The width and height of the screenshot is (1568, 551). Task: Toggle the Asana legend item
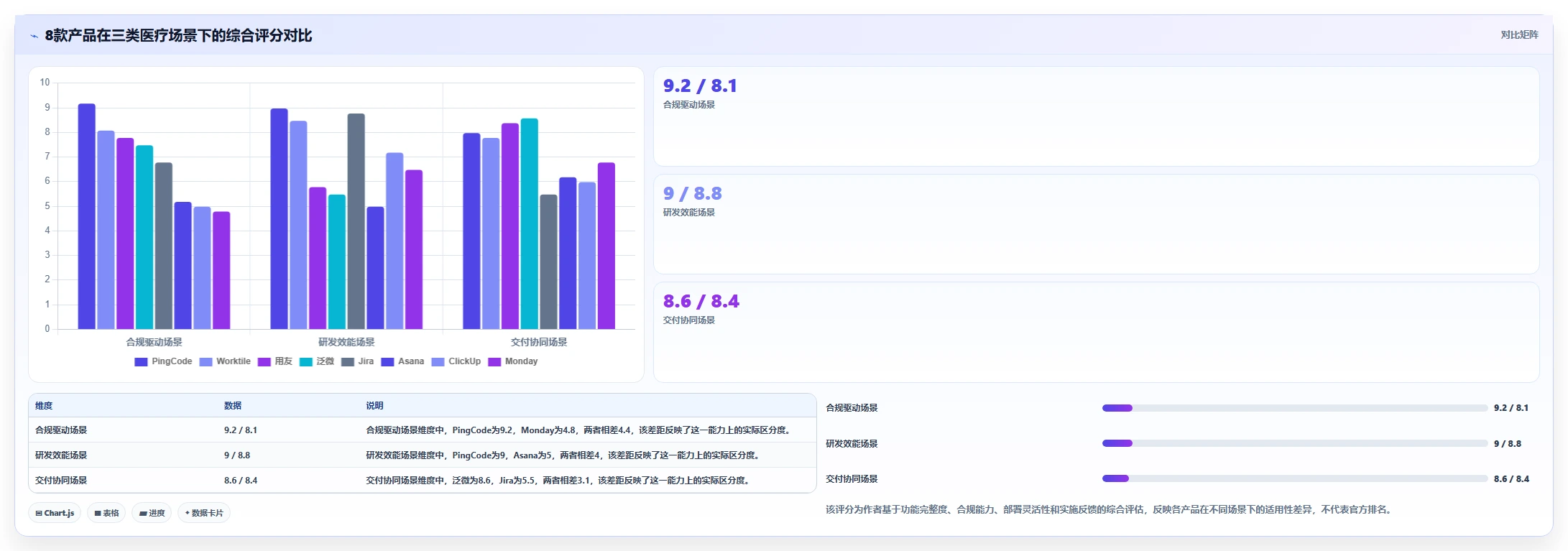tap(402, 361)
